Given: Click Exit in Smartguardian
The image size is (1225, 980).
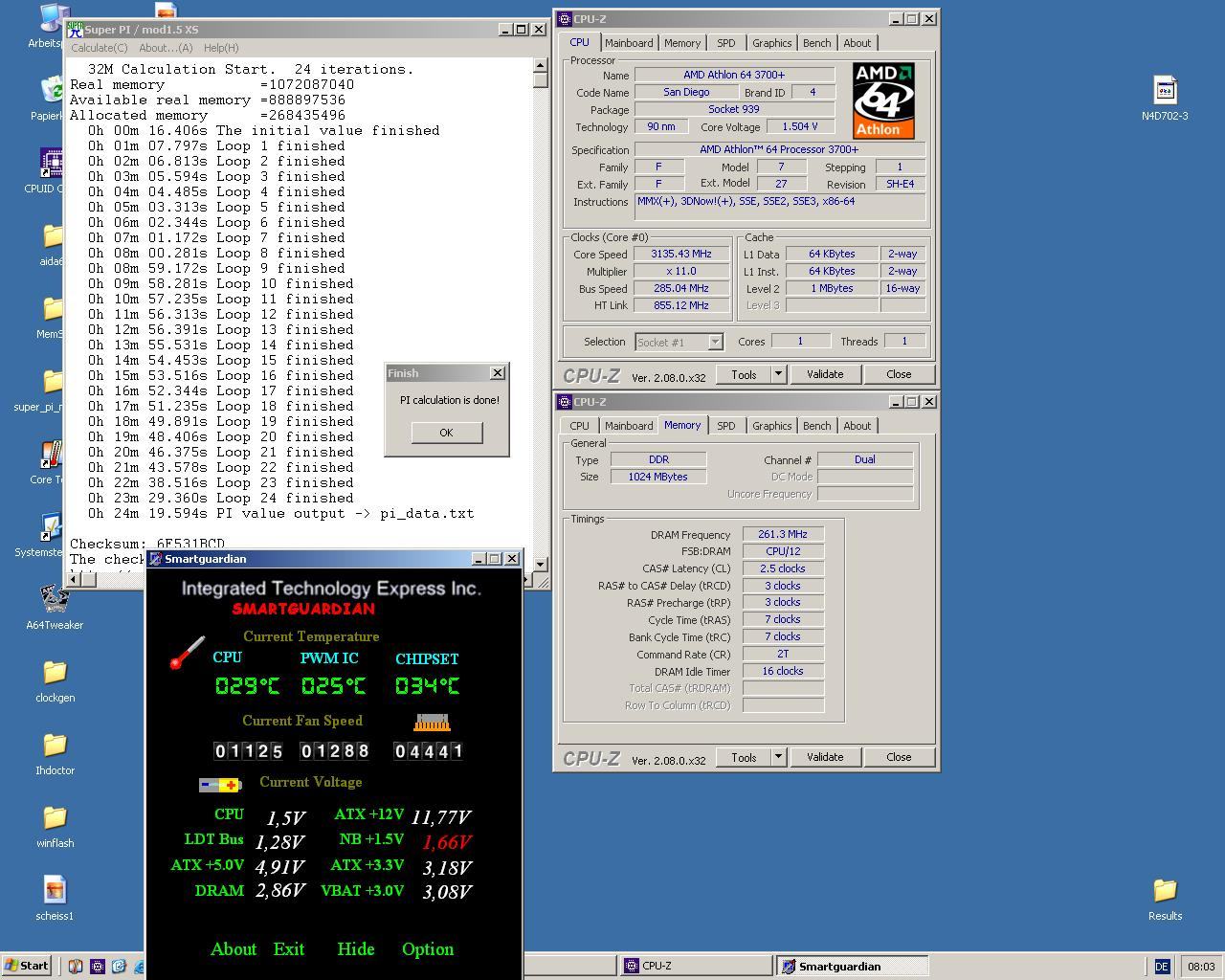Looking at the screenshot, I should click(x=289, y=949).
